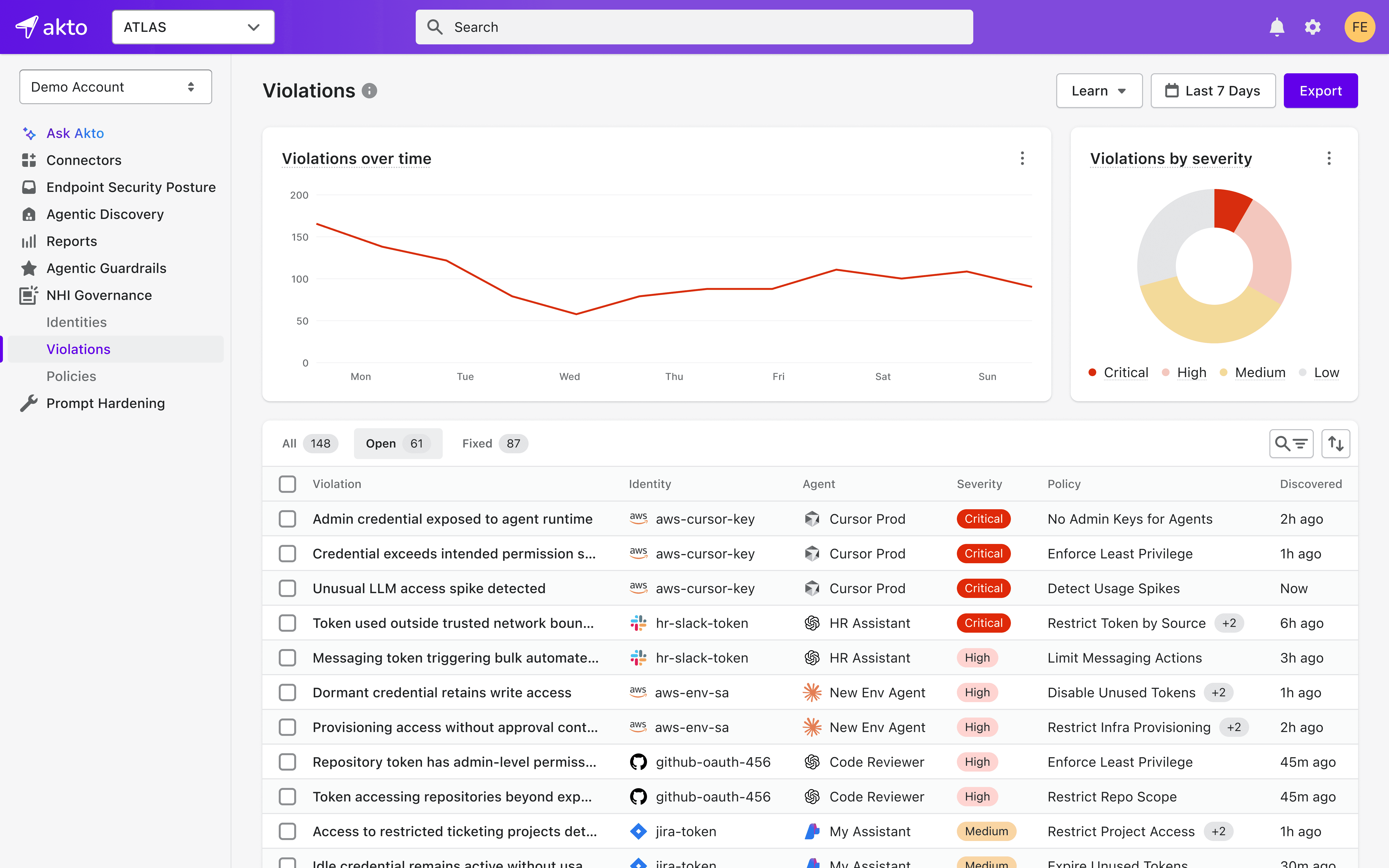Click the Prompt Hardening wrench icon
The image size is (1389, 868).
coord(29,403)
